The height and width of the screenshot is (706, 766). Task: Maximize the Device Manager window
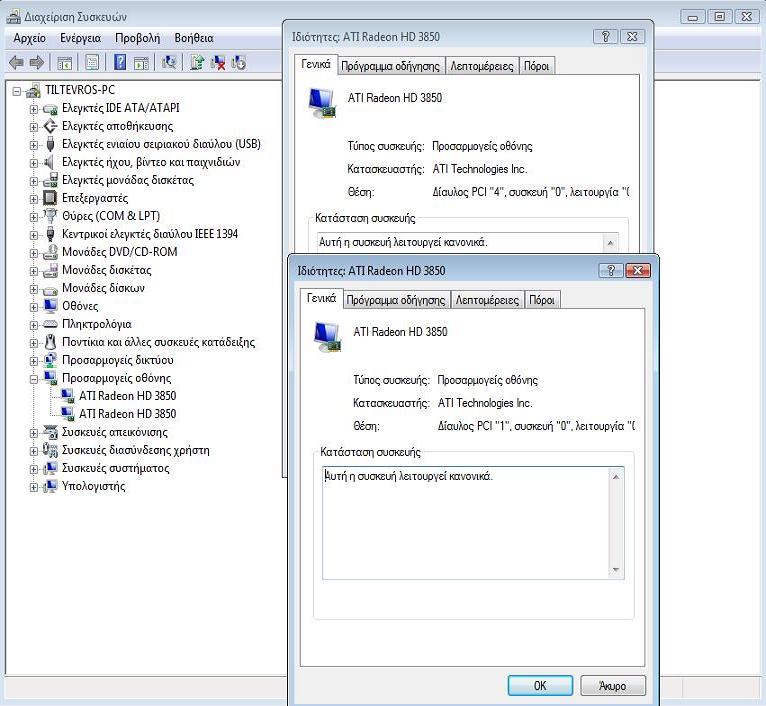pyautogui.click(x=720, y=17)
